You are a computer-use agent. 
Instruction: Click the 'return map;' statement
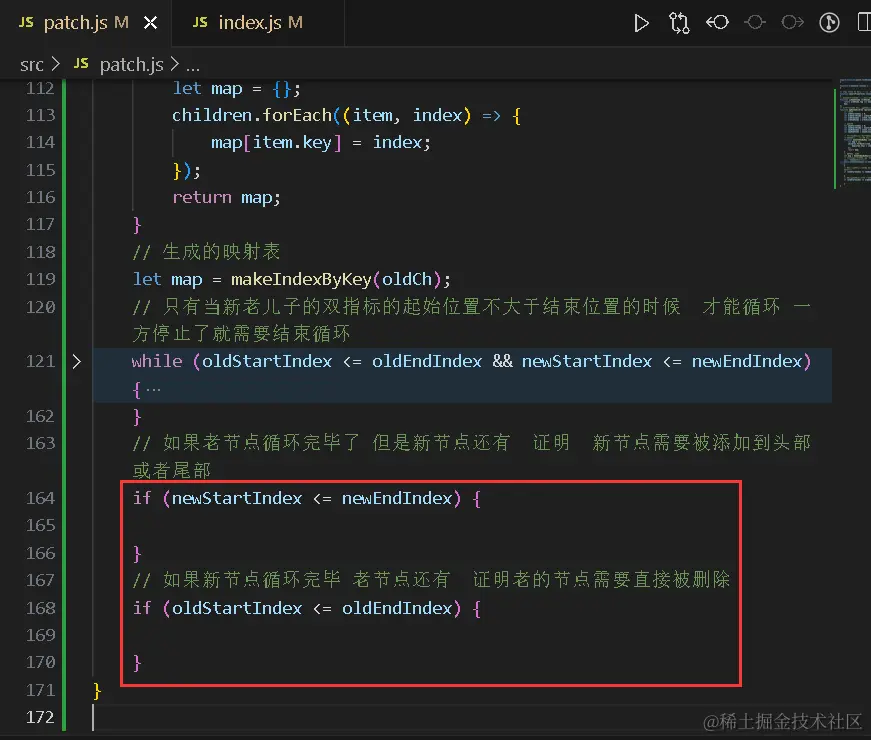(227, 198)
